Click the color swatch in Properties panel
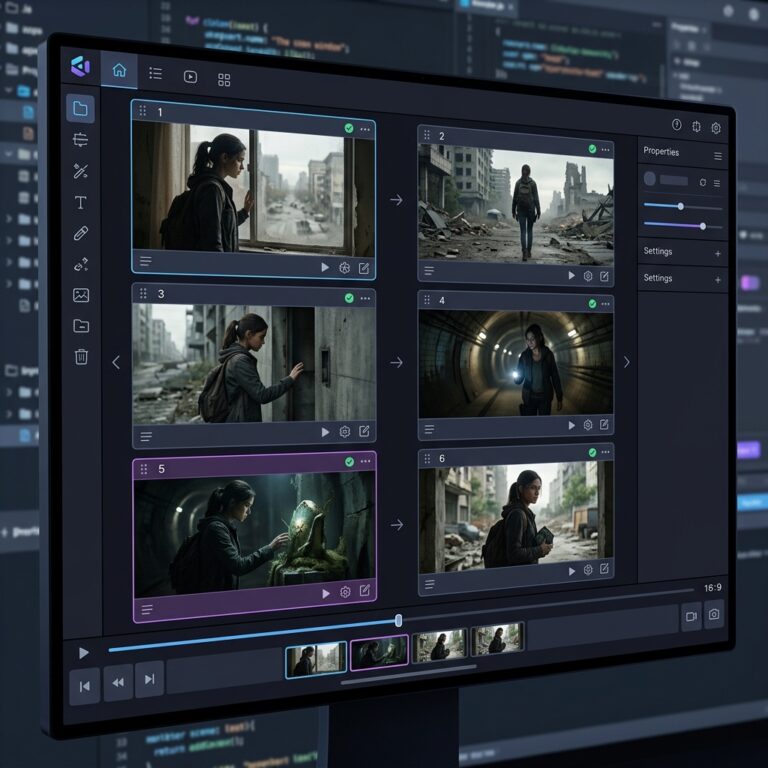This screenshot has width=768, height=768. (649, 178)
